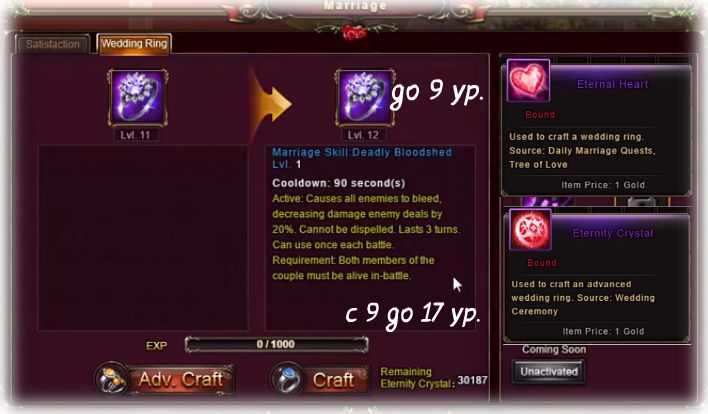Click the Adv. Craft button
The image size is (708, 414).
coord(181,379)
